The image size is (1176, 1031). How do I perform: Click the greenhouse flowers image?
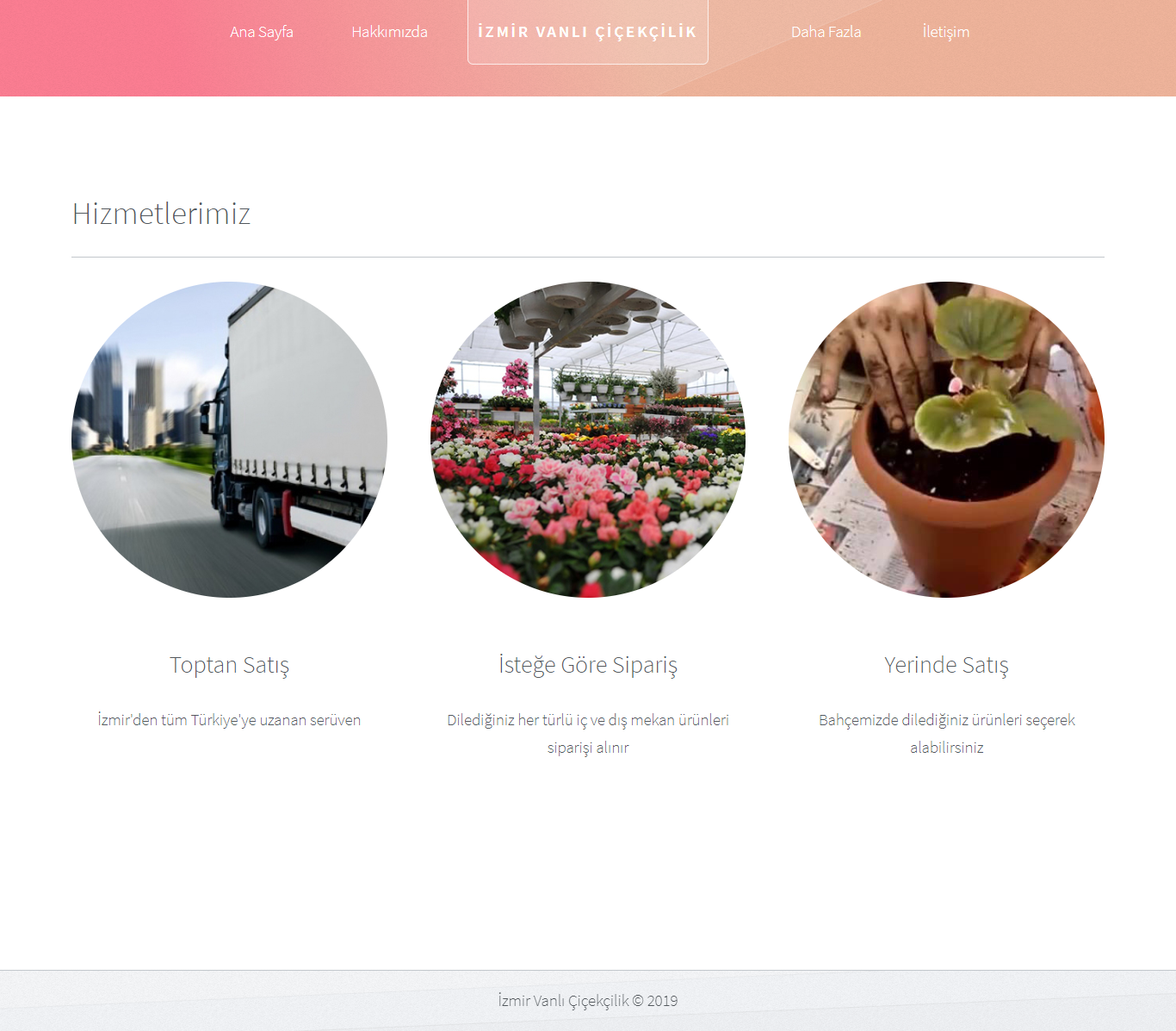[x=588, y=439]
